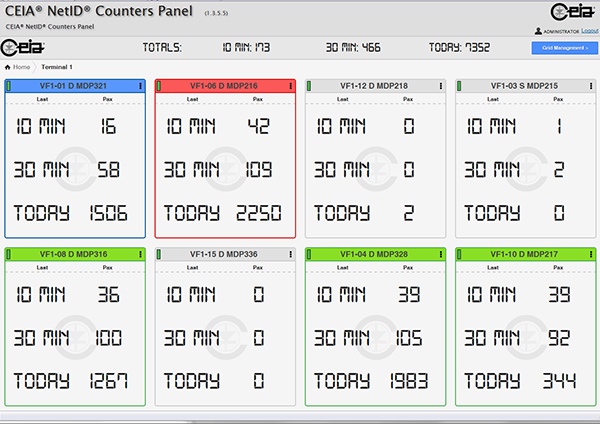600x424 pixels.
Task: Click totals value TODAY: 7352
Action: 459,47
